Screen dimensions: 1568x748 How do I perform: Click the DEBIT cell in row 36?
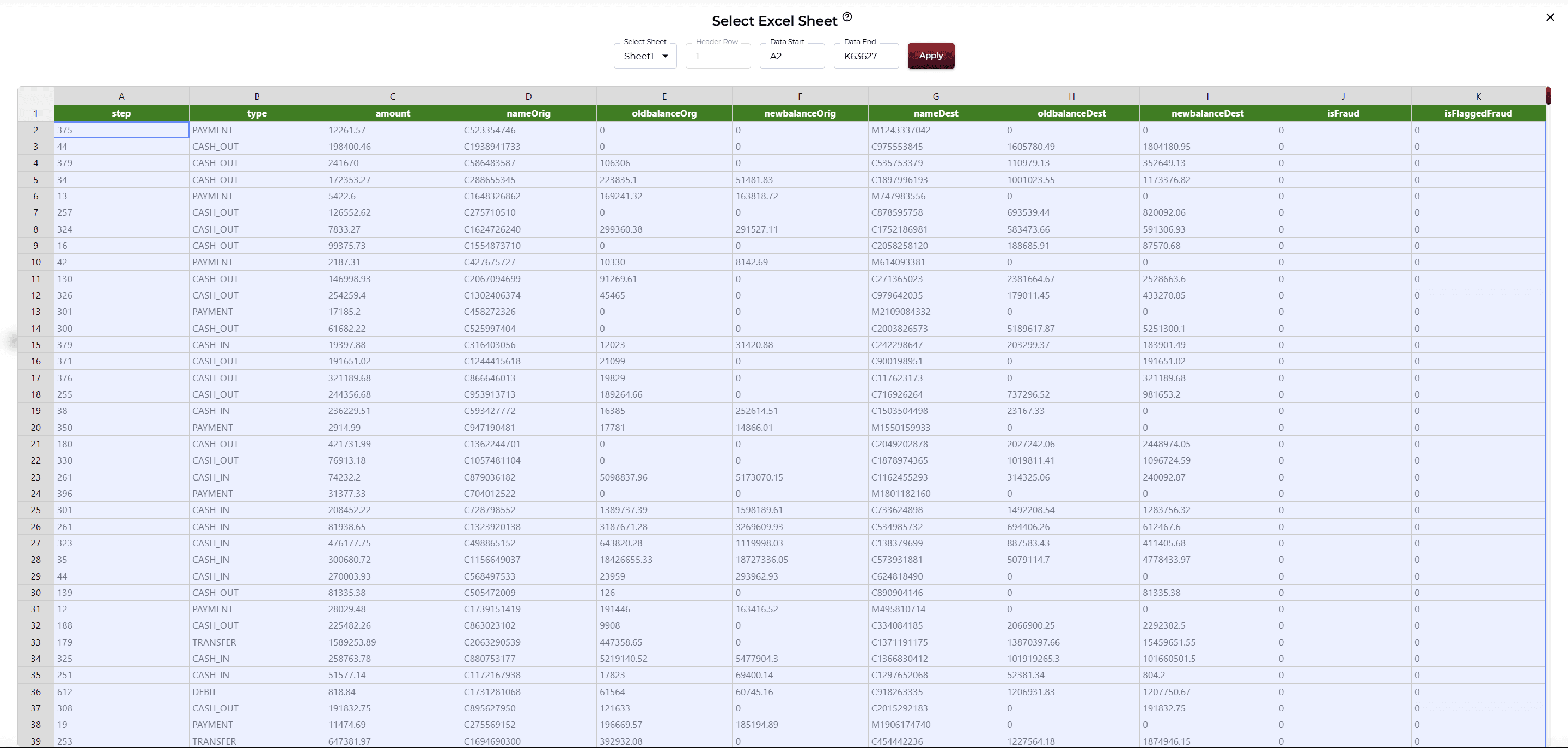257,692
